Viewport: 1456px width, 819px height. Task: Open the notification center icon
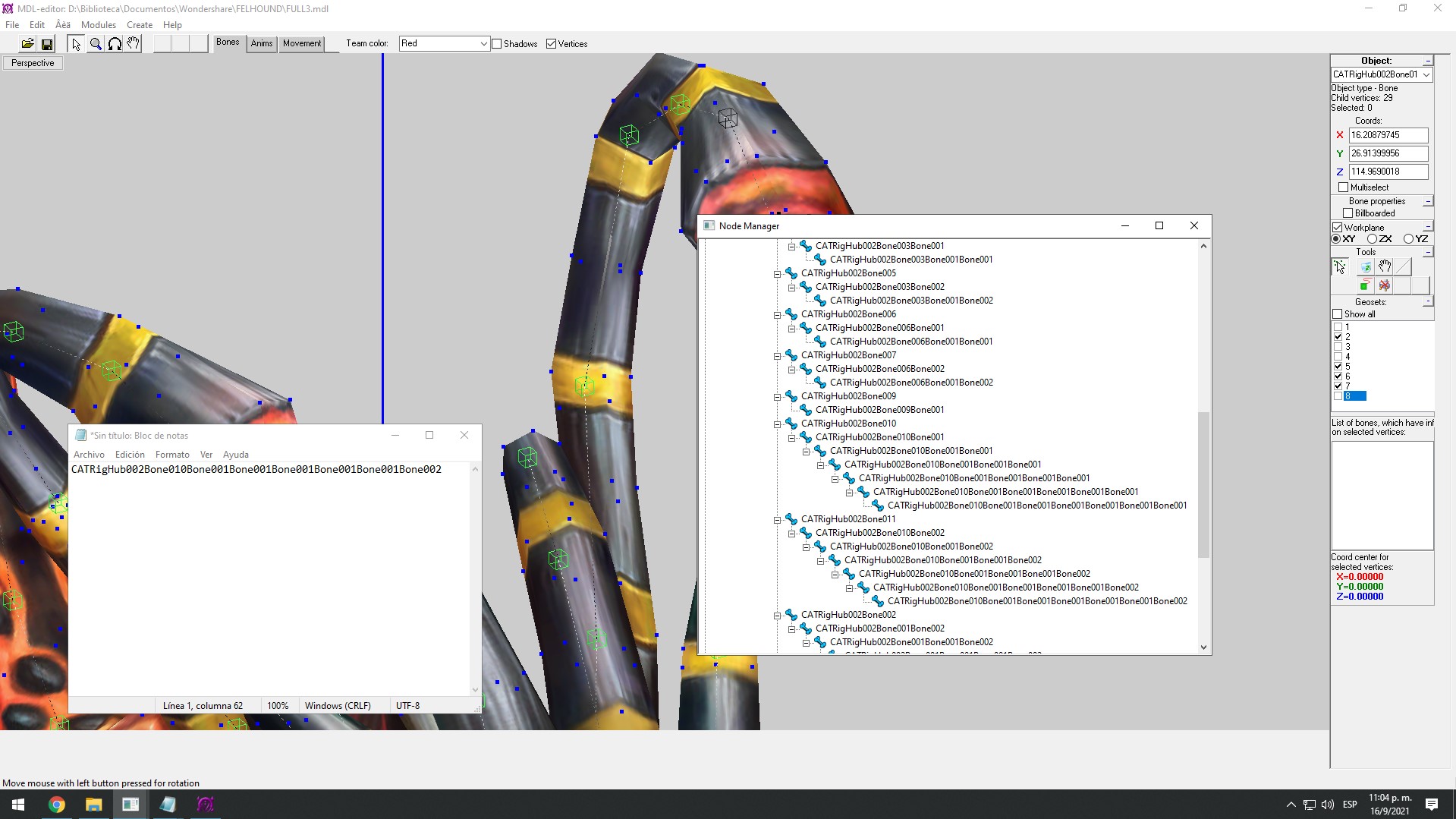click(x=1432, y=805)
